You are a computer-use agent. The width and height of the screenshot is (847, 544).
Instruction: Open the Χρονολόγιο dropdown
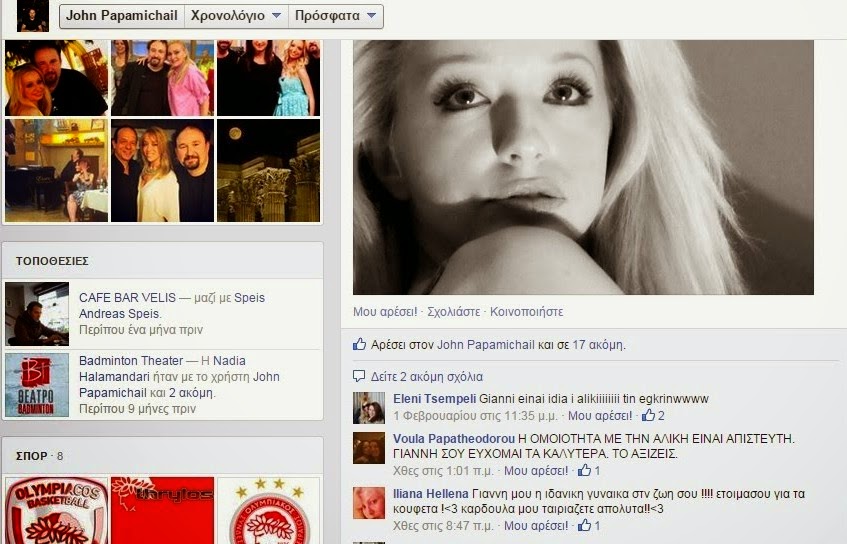pos(234,16)
